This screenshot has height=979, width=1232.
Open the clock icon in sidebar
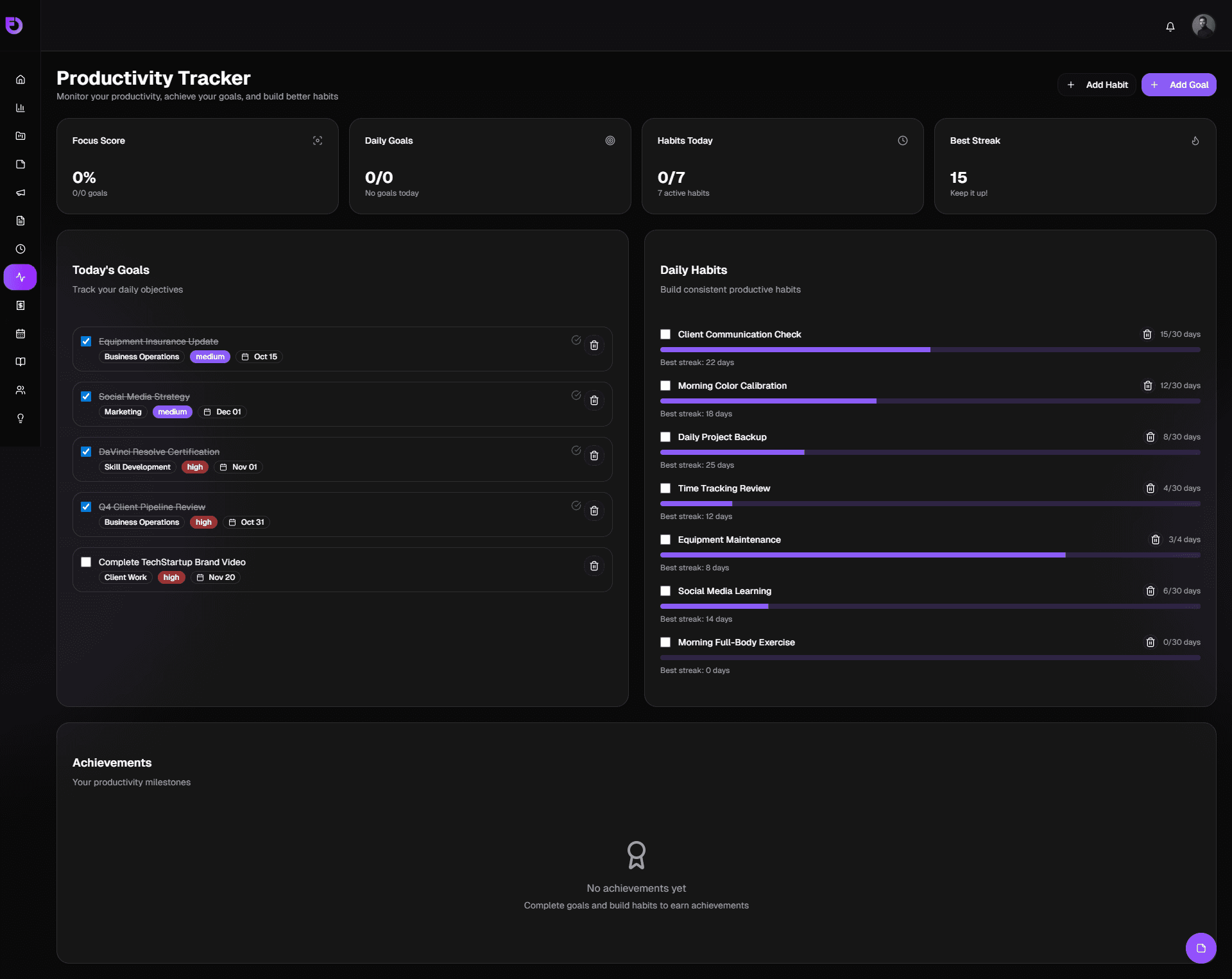pos(21,249)
